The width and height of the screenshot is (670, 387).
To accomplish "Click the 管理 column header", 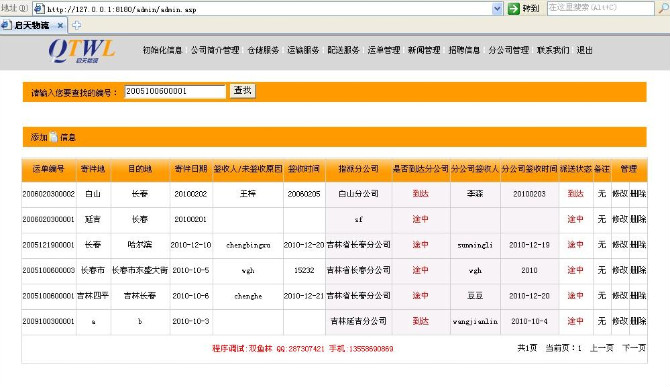I will point(629,169).
